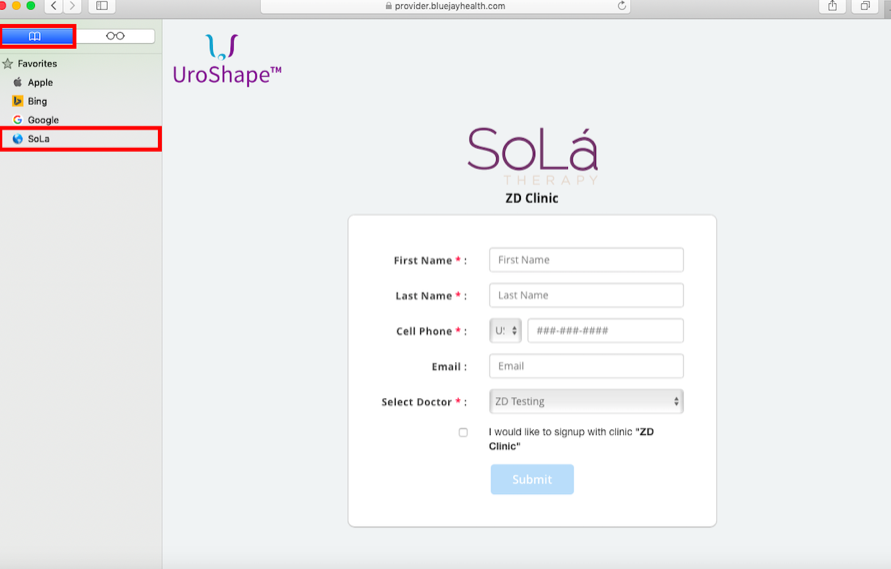Open the SoLa bookmark
The height and width of the screenshot is (569, 891).
(81, 139)
